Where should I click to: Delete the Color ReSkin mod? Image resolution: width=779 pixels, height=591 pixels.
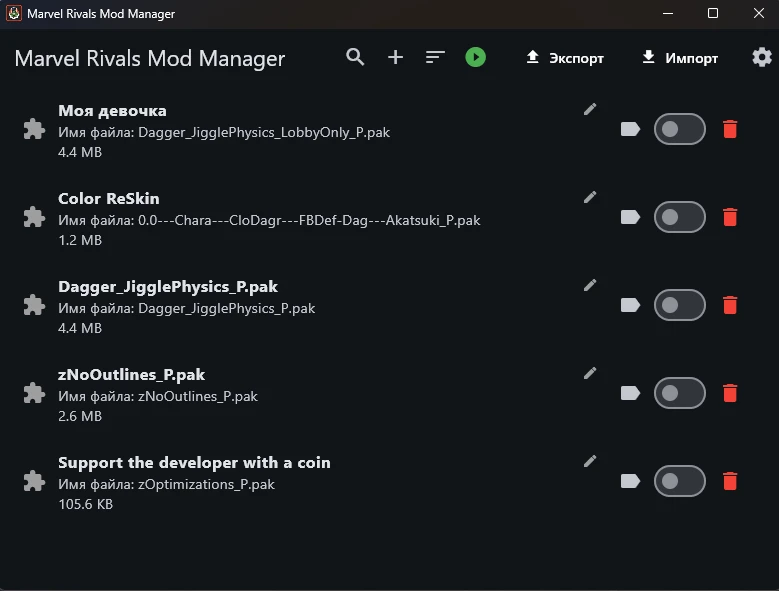[x=730, y=217]
